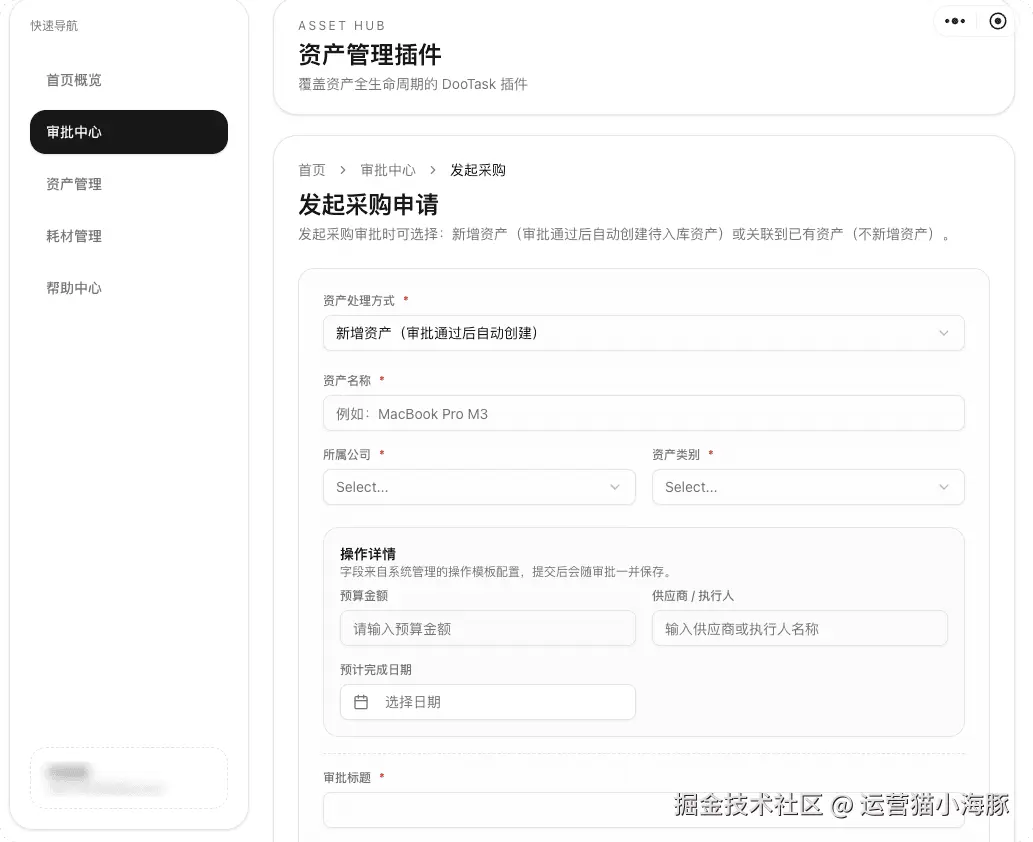Click the 资产处理方式 field label
Viewport: 1033px width, 842px height.
358,300
